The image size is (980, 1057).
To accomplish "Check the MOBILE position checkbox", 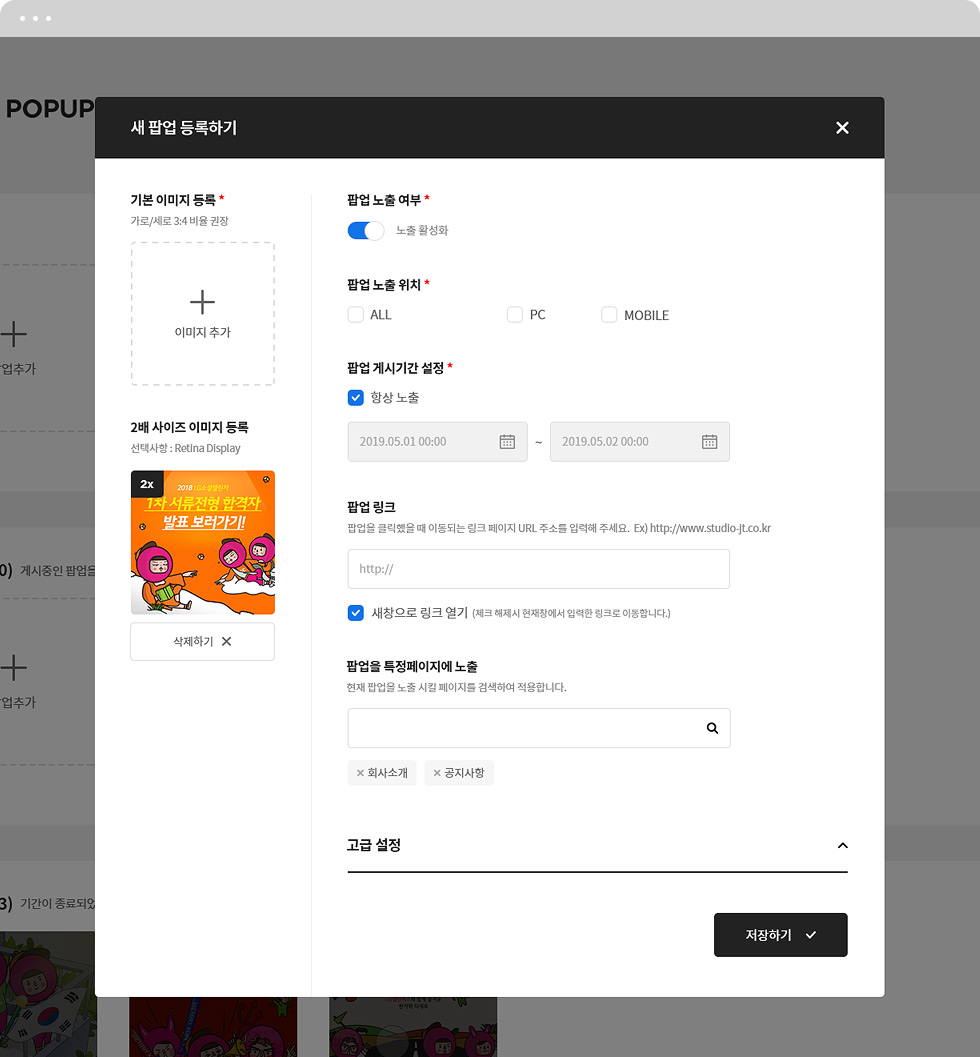I will click(x=609, y=315).
